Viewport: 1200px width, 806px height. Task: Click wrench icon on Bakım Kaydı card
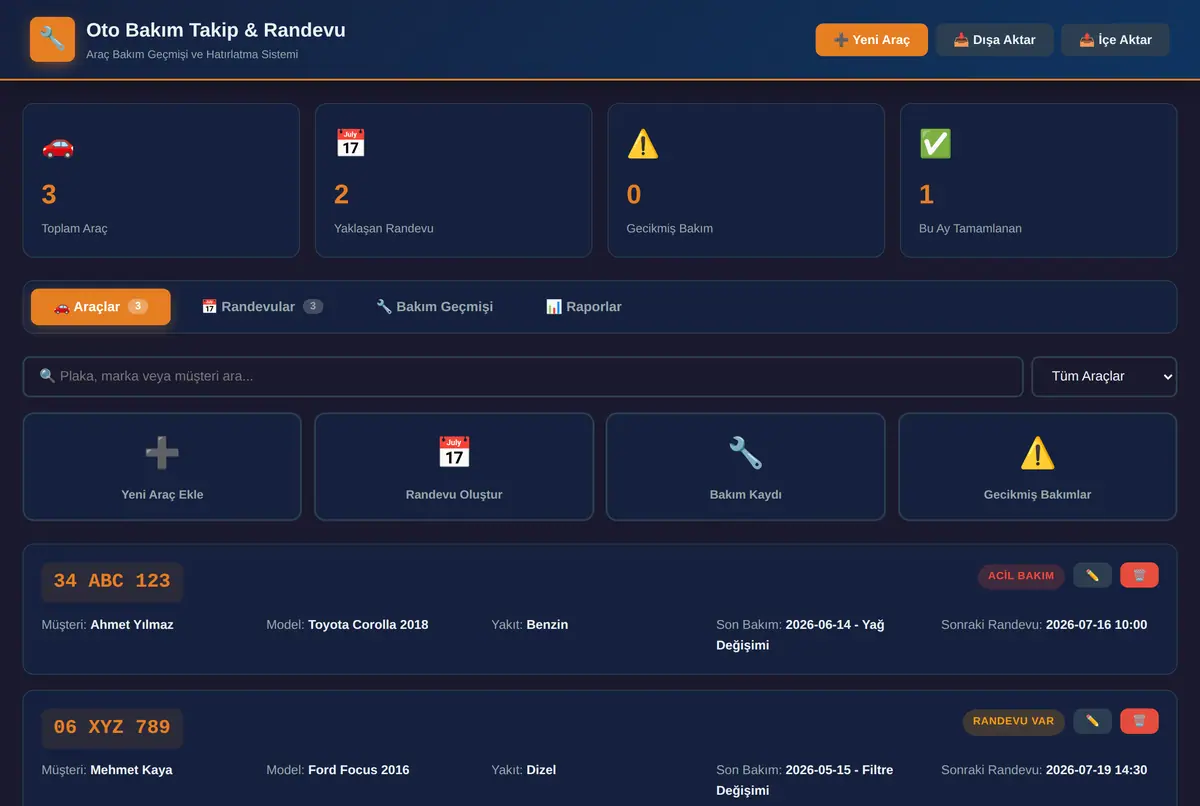pos(746,453)
